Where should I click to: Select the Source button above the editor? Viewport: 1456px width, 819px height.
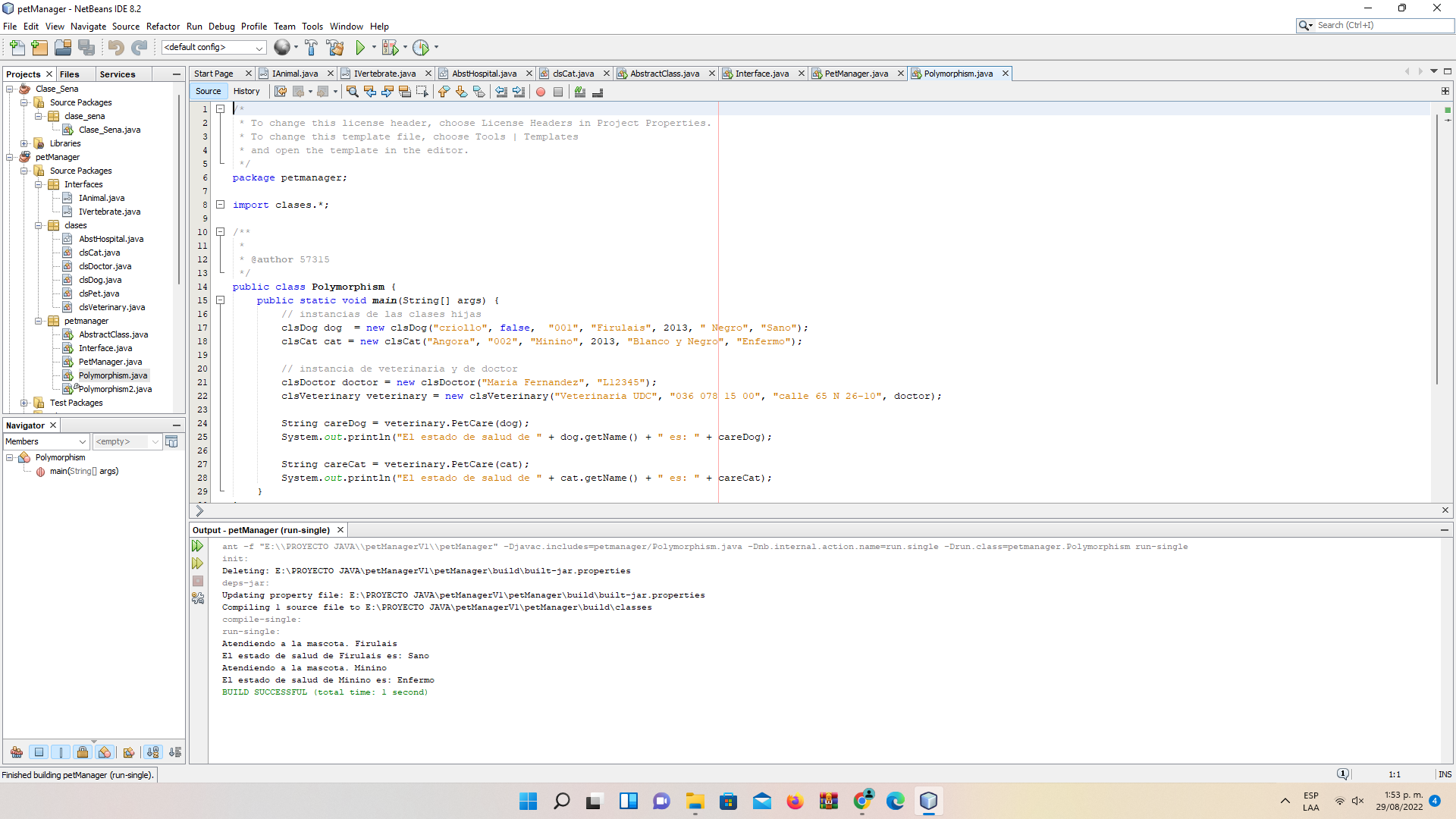click(x=208, y=90)
